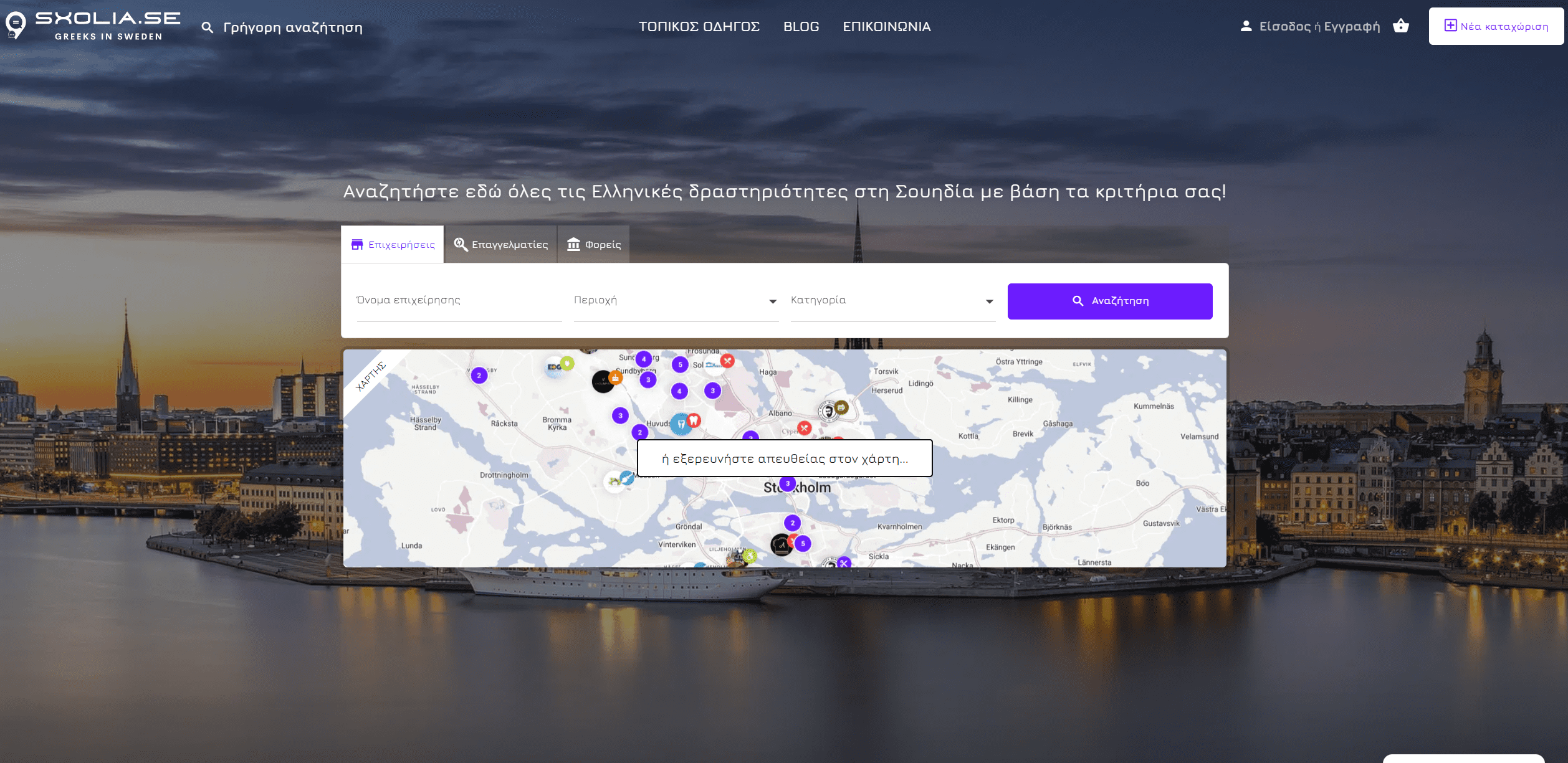Screen dimensions: 1568x763
Task: Switch to the Φορείς tab
Action: 594,244
